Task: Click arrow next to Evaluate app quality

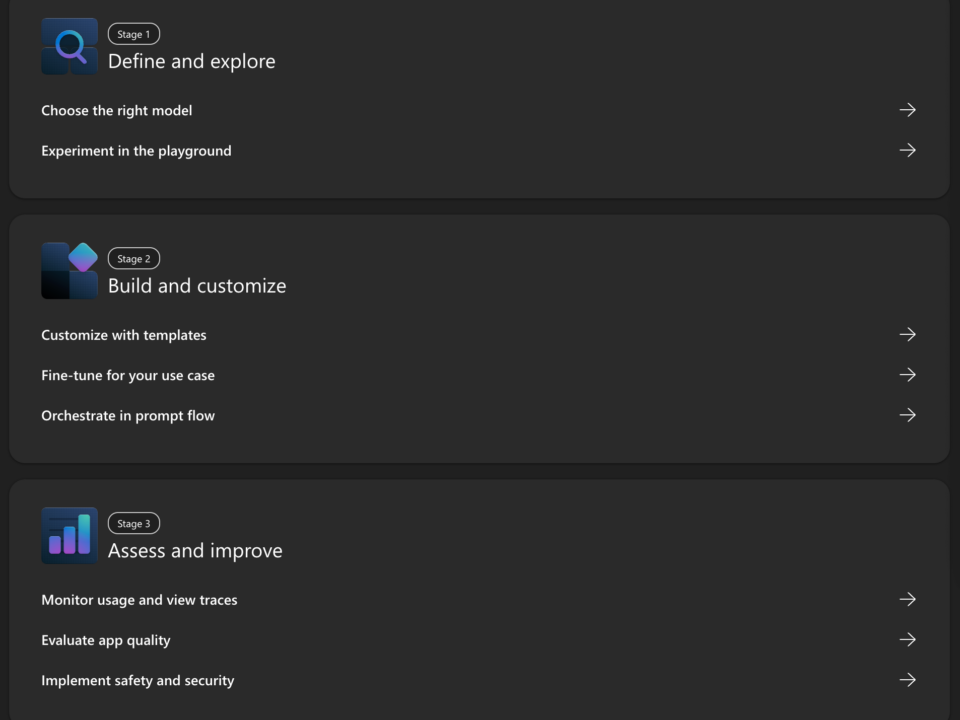Action: 907,640
